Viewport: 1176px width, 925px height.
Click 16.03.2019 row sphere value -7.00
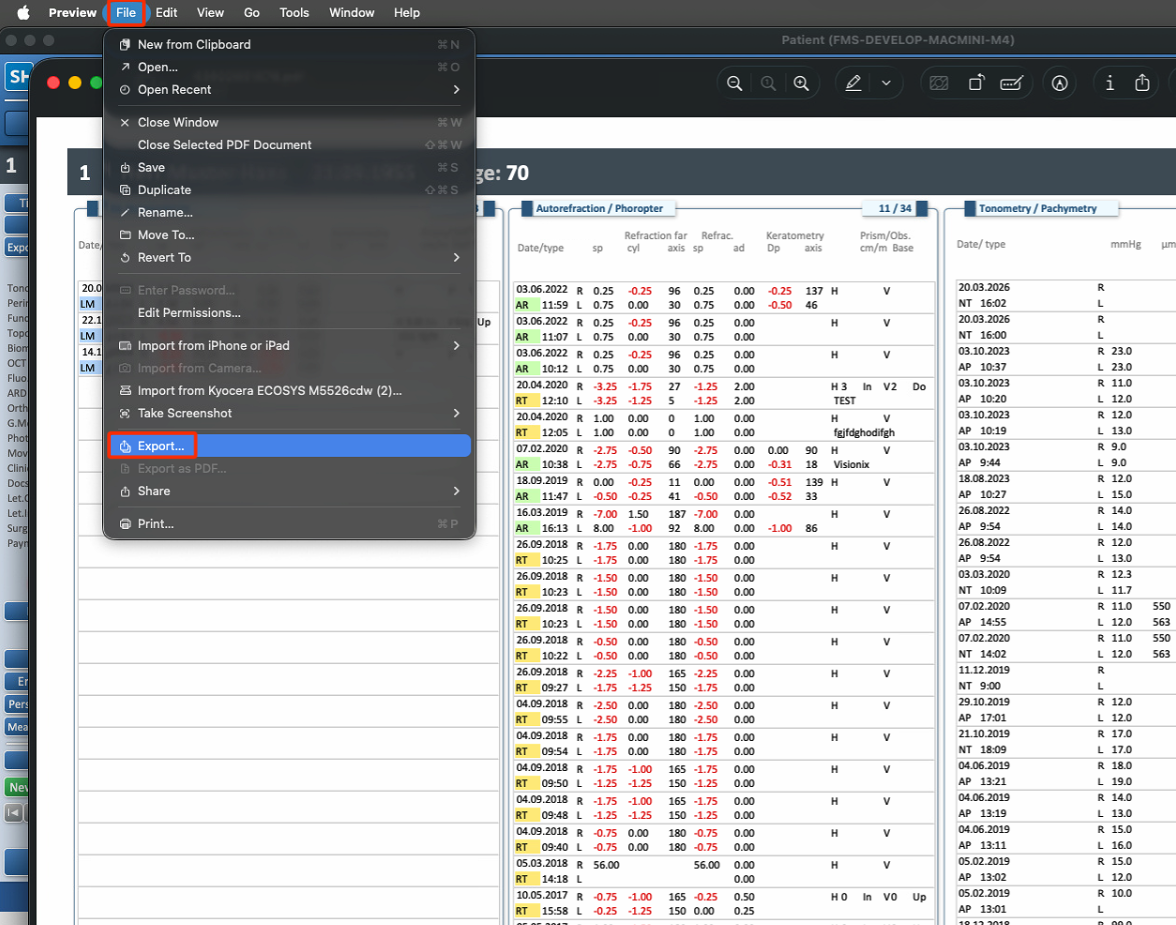click(x=605, y=515)
